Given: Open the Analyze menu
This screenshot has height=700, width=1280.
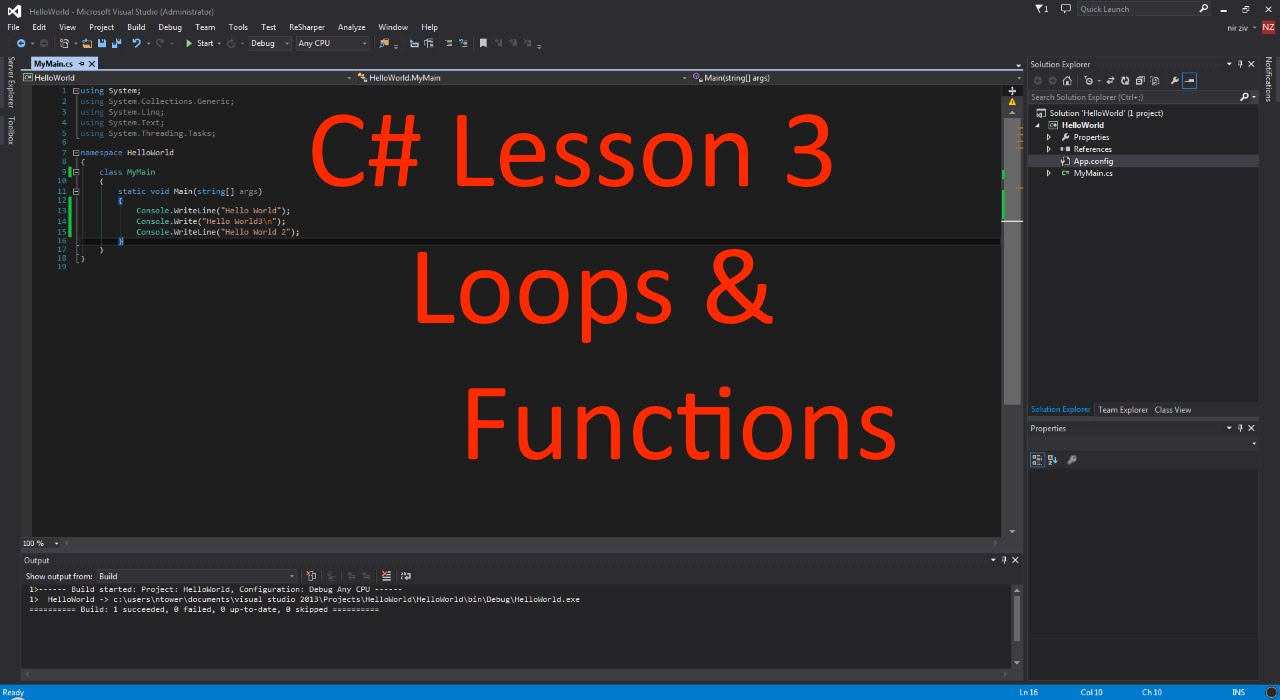Looking at the screenshot, I should tap(351, 27).
